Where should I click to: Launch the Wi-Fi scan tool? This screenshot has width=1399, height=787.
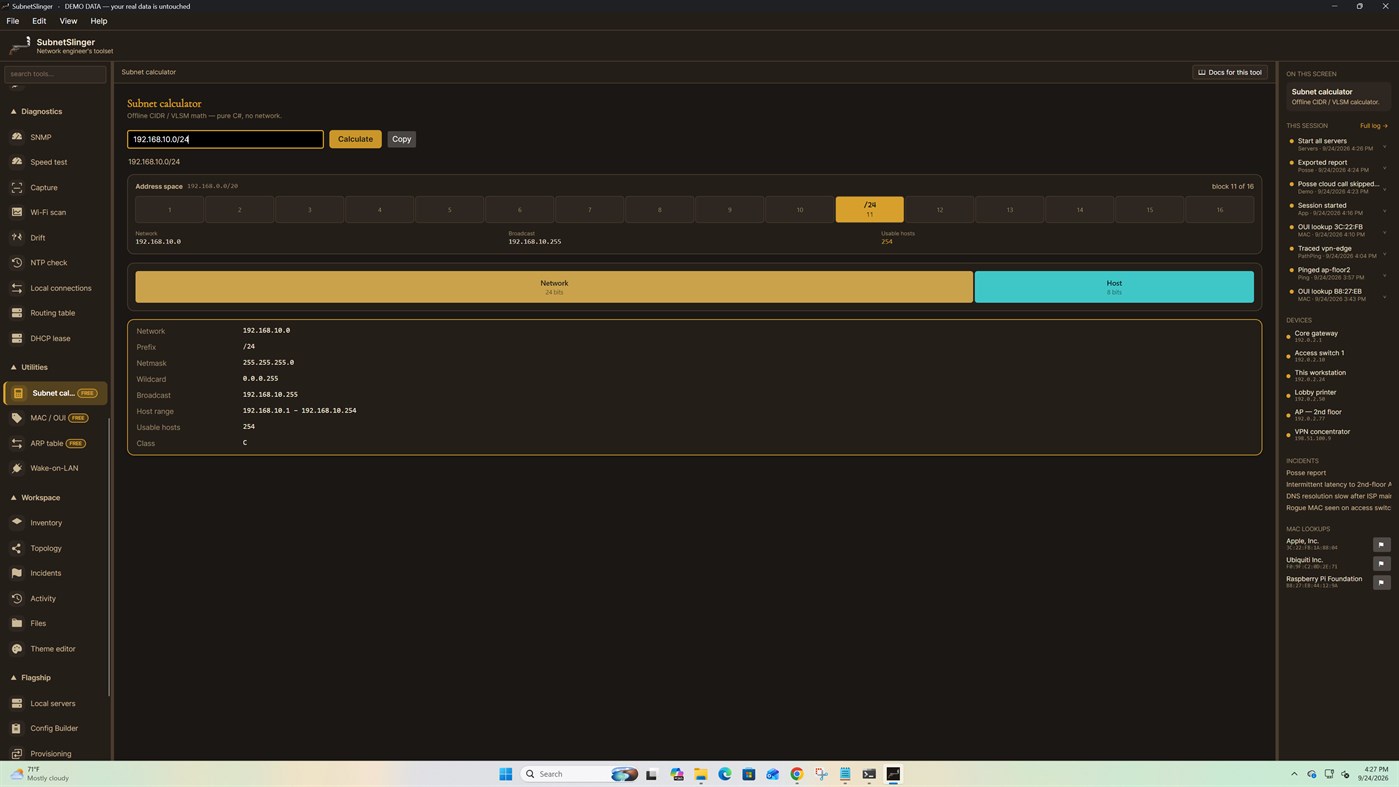(x=55, y=212)
